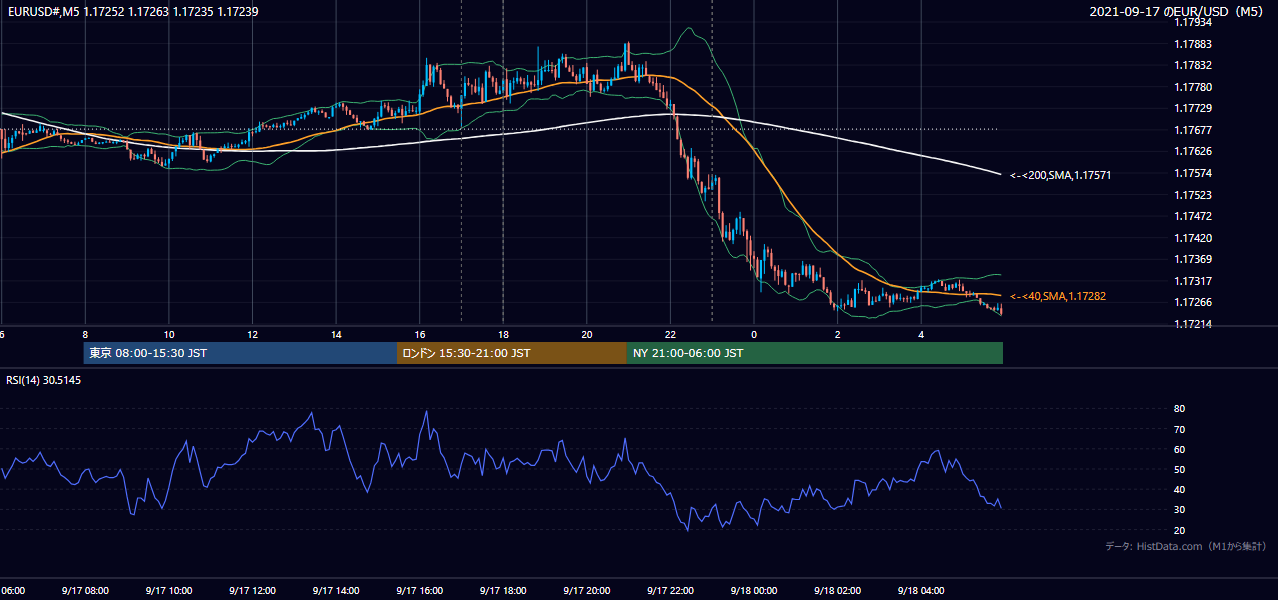Click price axis label 1.17317
The image size is (1278, 600).
1195,281
